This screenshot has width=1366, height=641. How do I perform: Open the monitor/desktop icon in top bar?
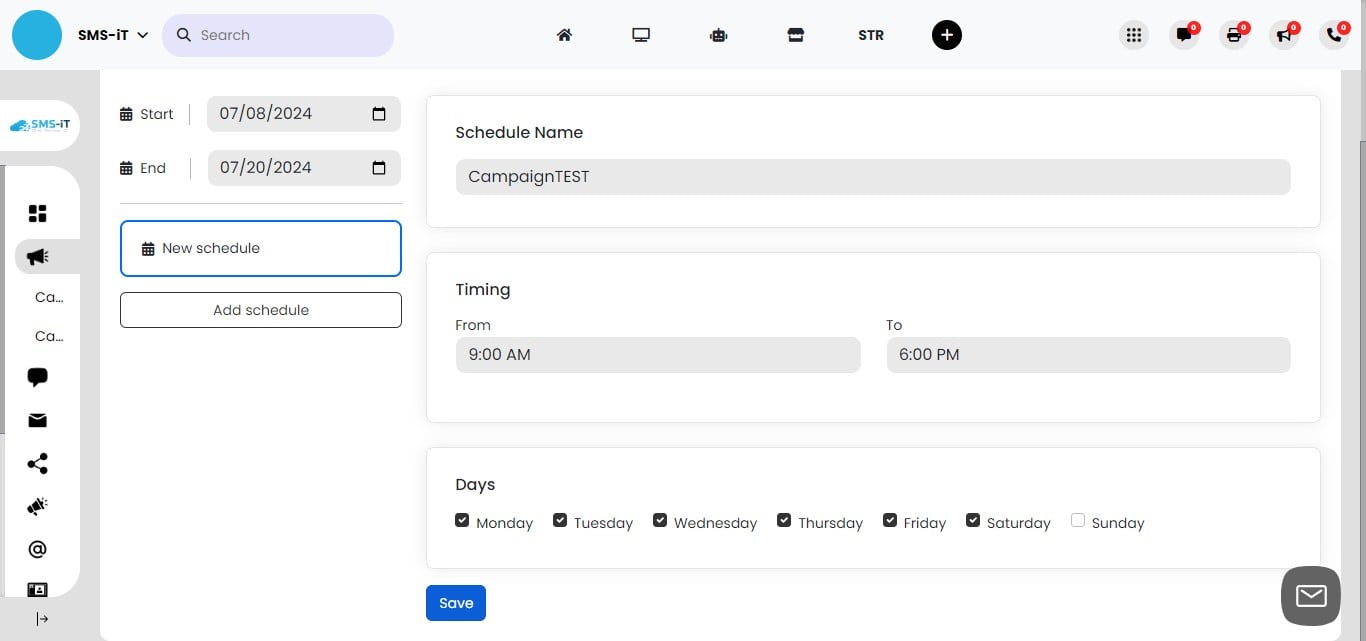point(641,35)
